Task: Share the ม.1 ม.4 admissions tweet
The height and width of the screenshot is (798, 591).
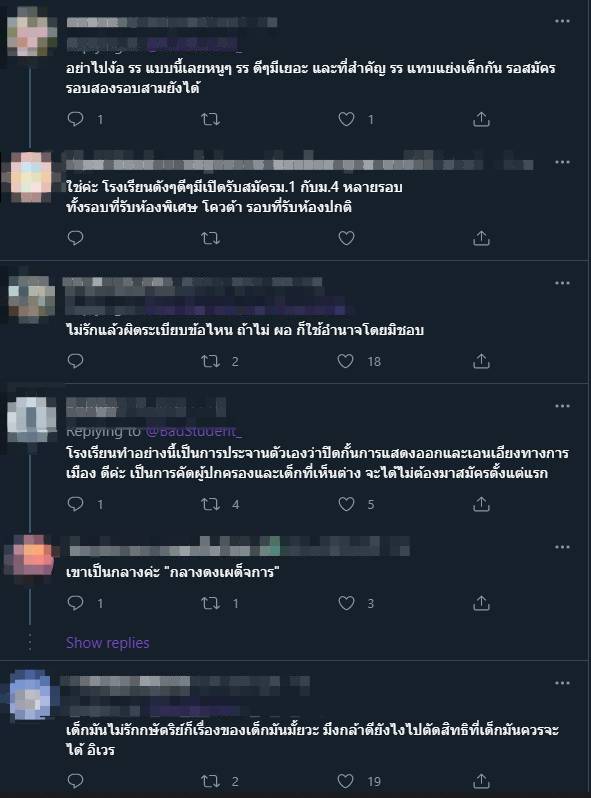Action: [x=481, y=238]
